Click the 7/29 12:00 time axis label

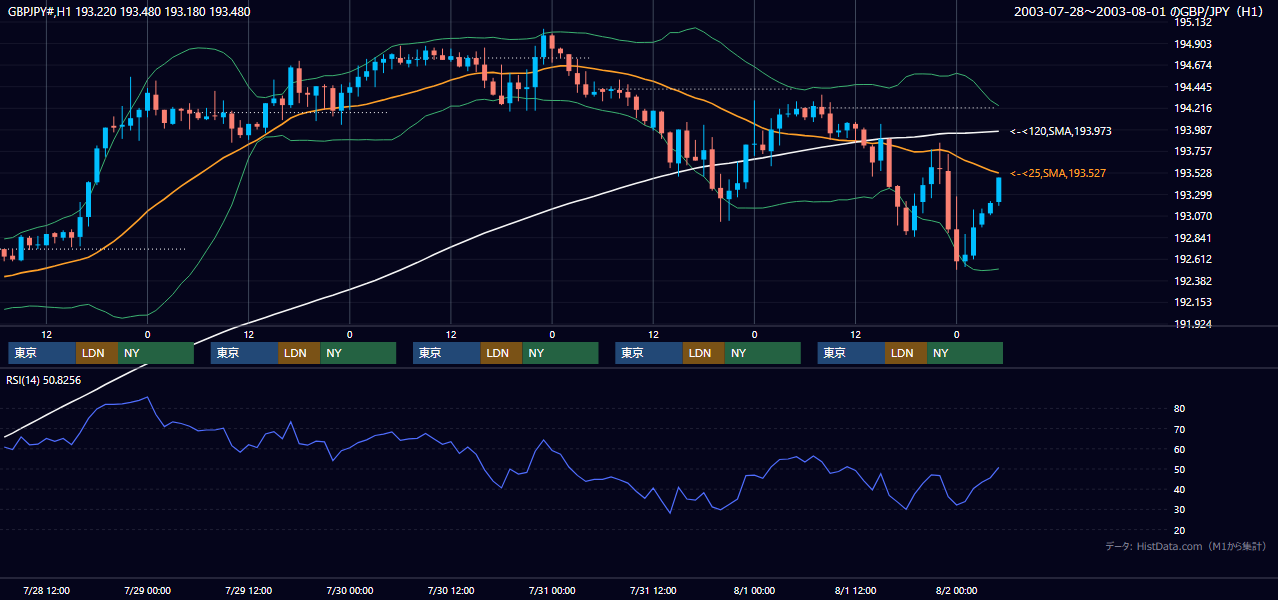click(x=248, y=590)
